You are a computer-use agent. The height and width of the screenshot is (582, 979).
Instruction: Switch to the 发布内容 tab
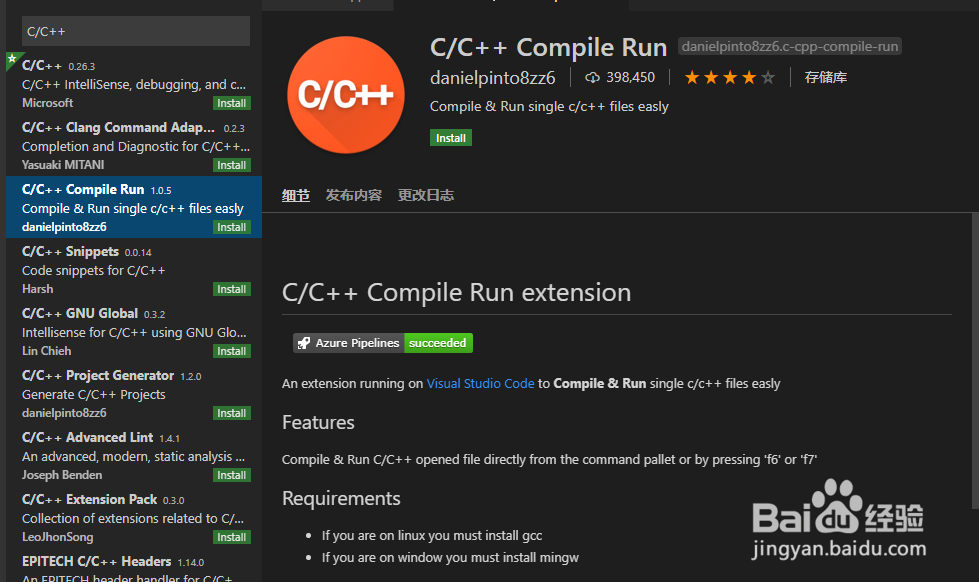tap(353, 195)
